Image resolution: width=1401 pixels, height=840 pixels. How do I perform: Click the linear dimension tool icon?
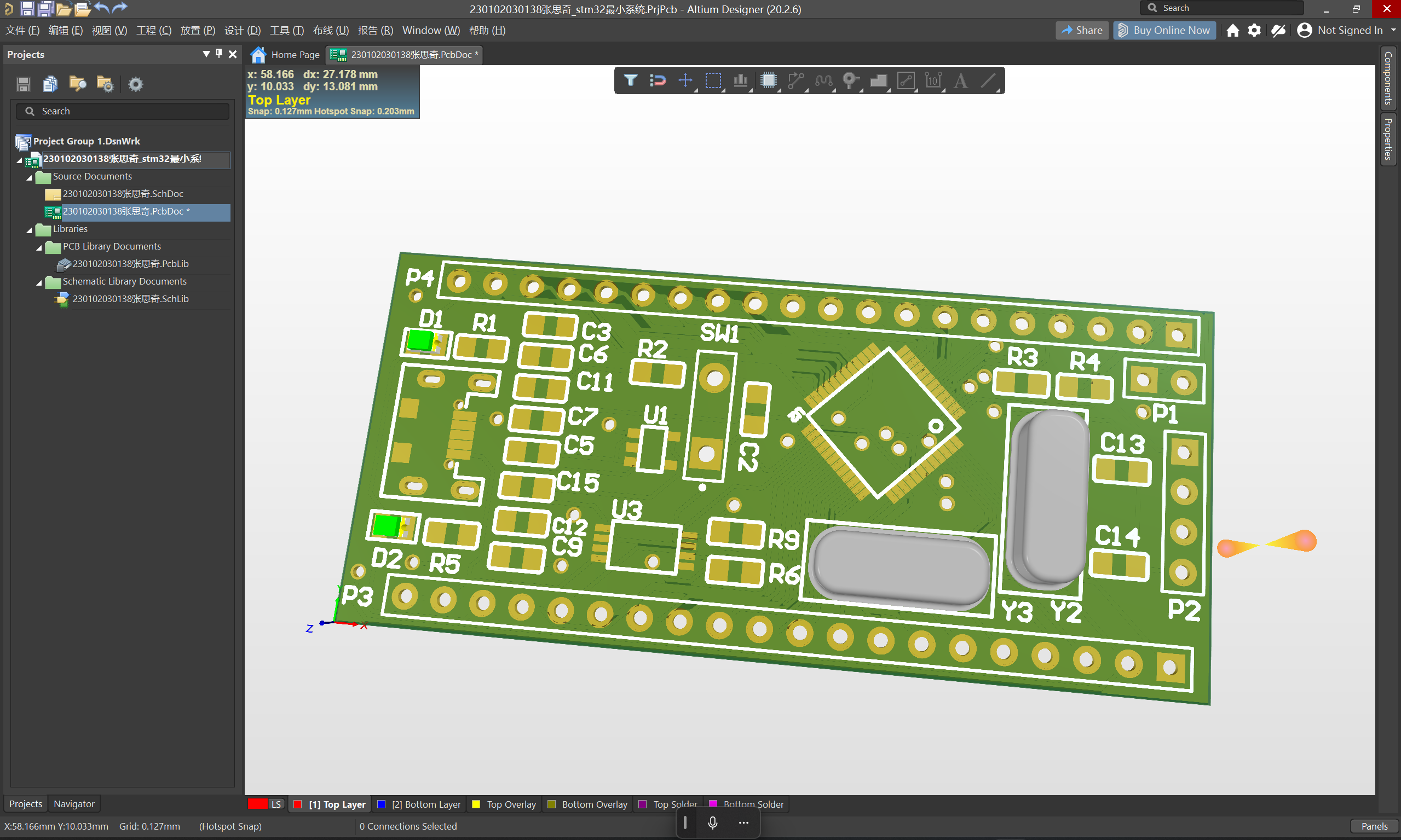pos(933,80)
